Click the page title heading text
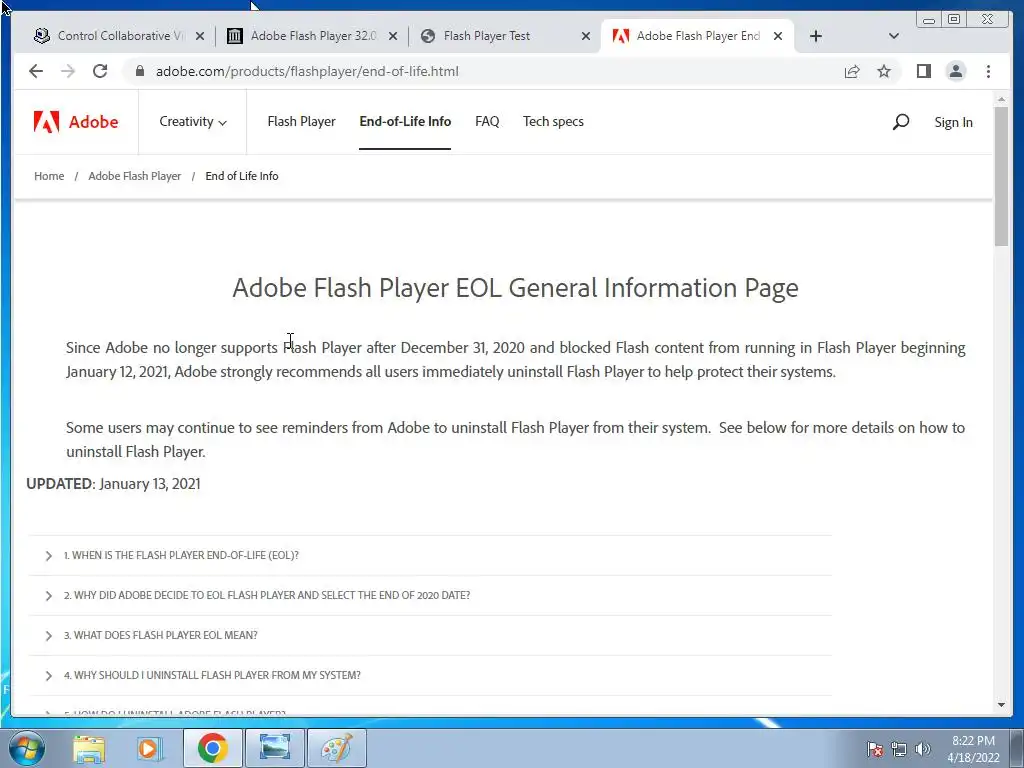The height and width of the screenshot is (768, 1024). (x=515, y=288)
